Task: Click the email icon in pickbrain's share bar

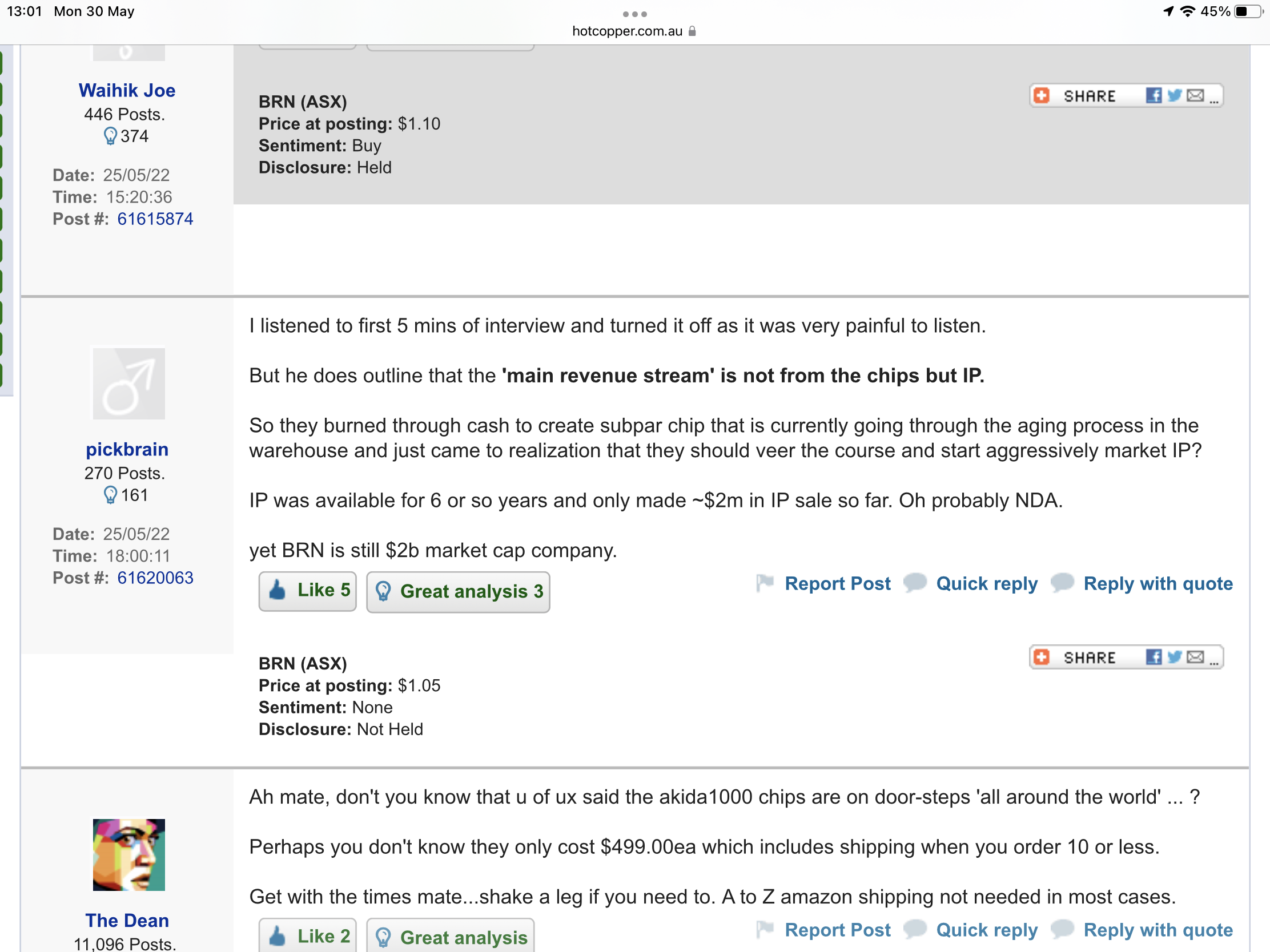Action: point(1195,657)
